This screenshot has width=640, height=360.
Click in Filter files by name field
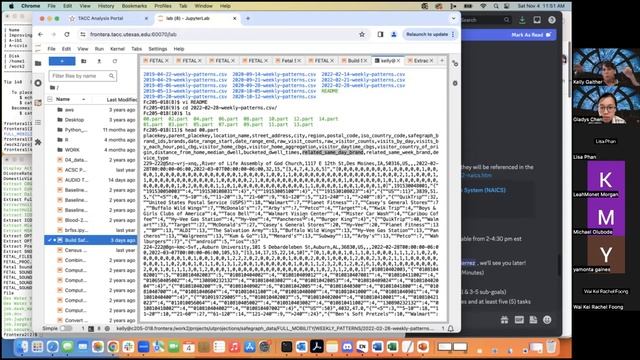82,76
